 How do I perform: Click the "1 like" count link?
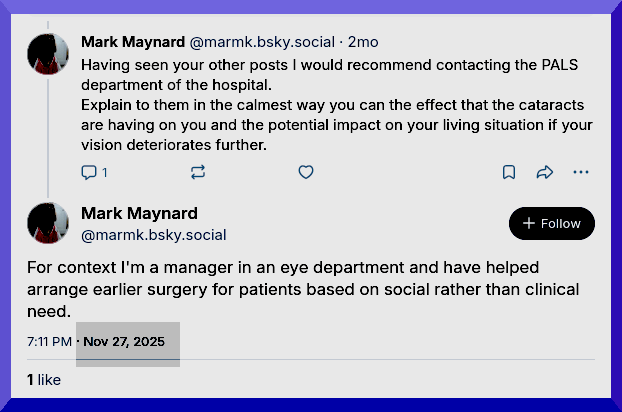(44, 380)
